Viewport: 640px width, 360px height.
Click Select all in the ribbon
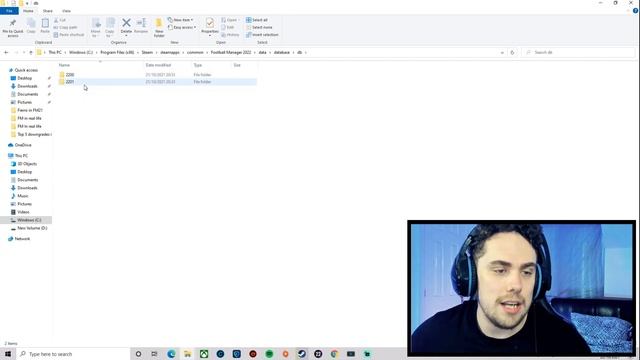pyautogui.click(x=257, y=20)
